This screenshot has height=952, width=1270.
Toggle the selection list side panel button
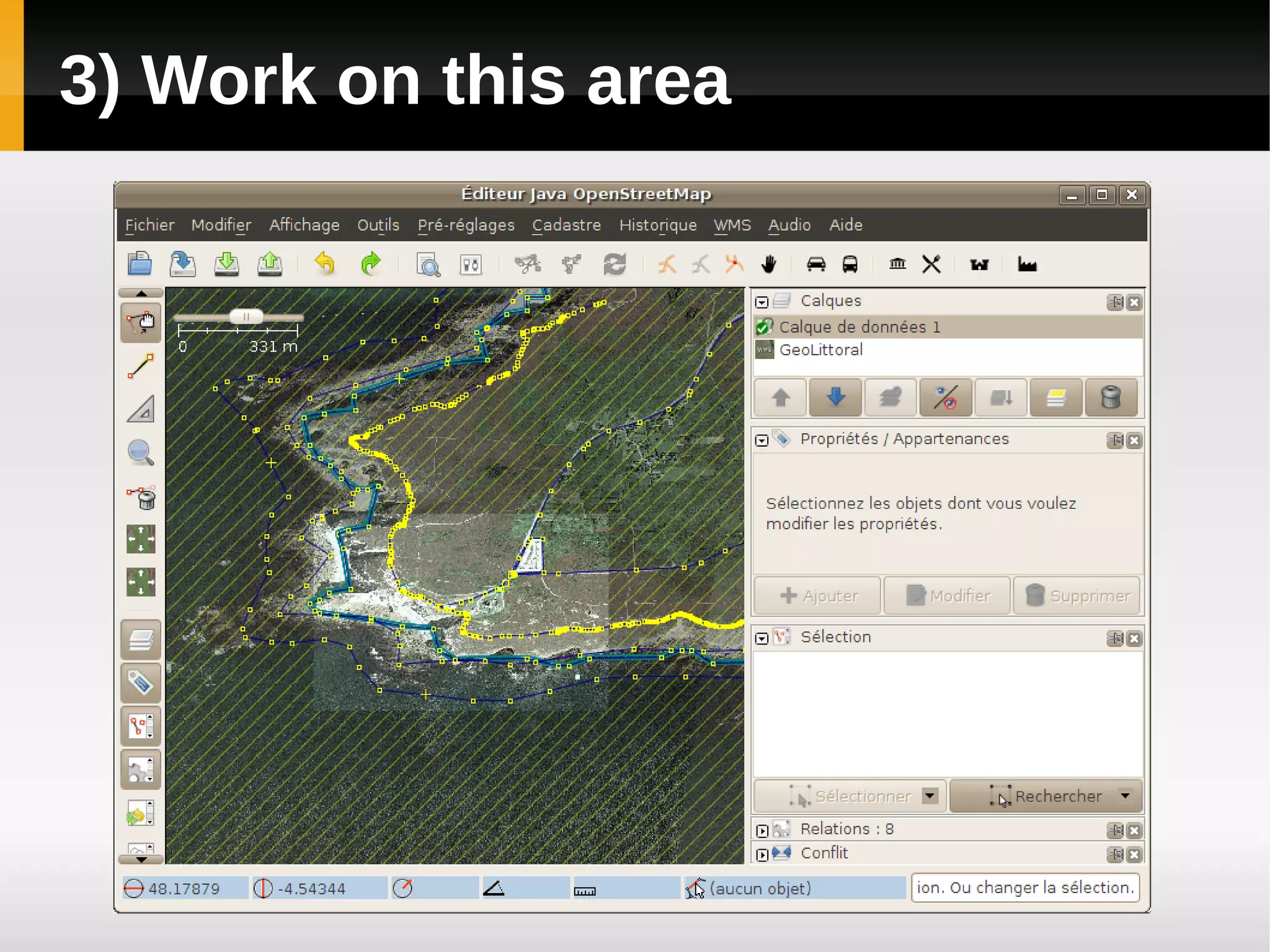(141, 726)
